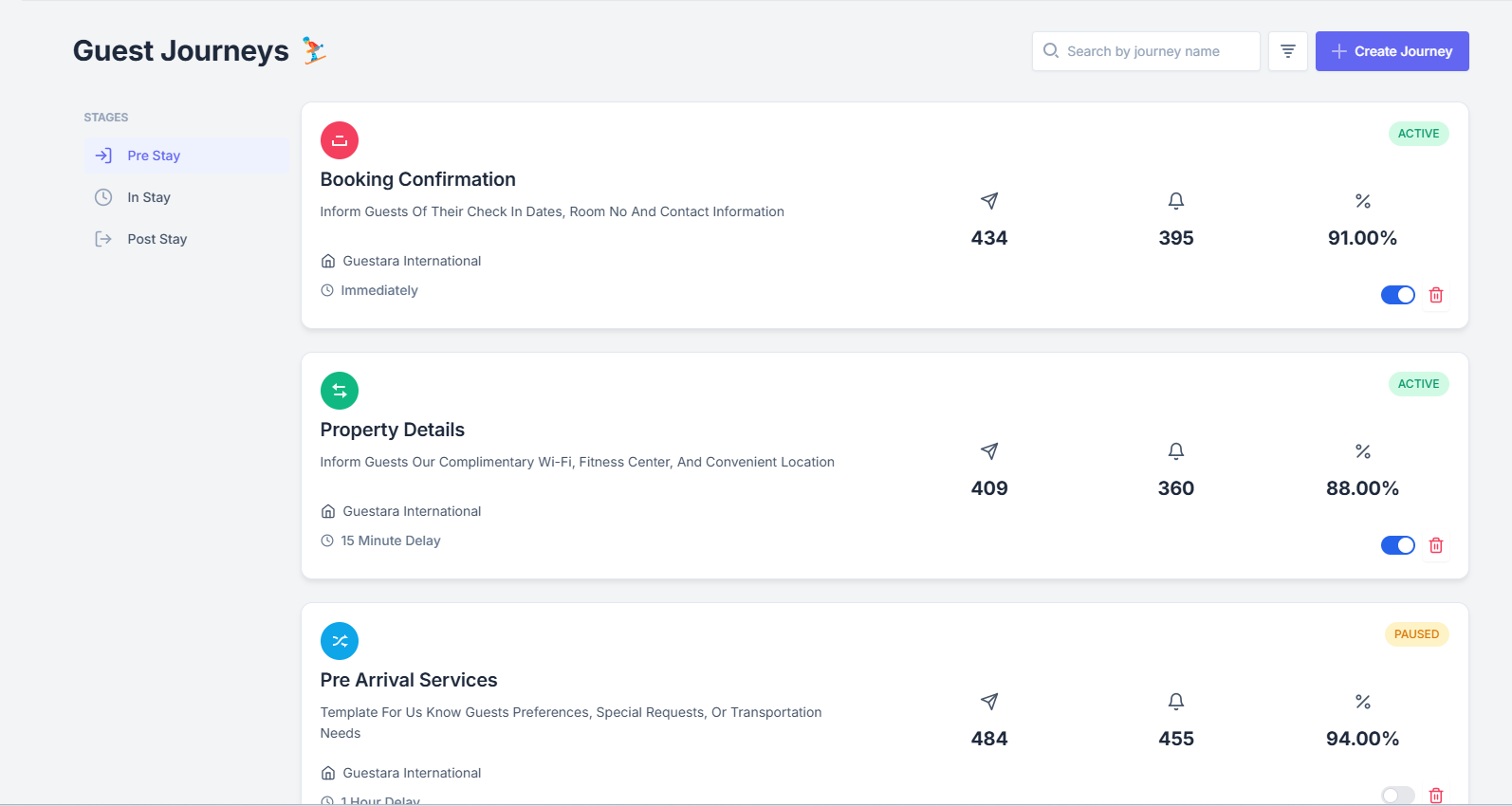Viewport: 1512px width, 806px height.
Task: Select the Pre Stay stage
Action: (154, 156)
